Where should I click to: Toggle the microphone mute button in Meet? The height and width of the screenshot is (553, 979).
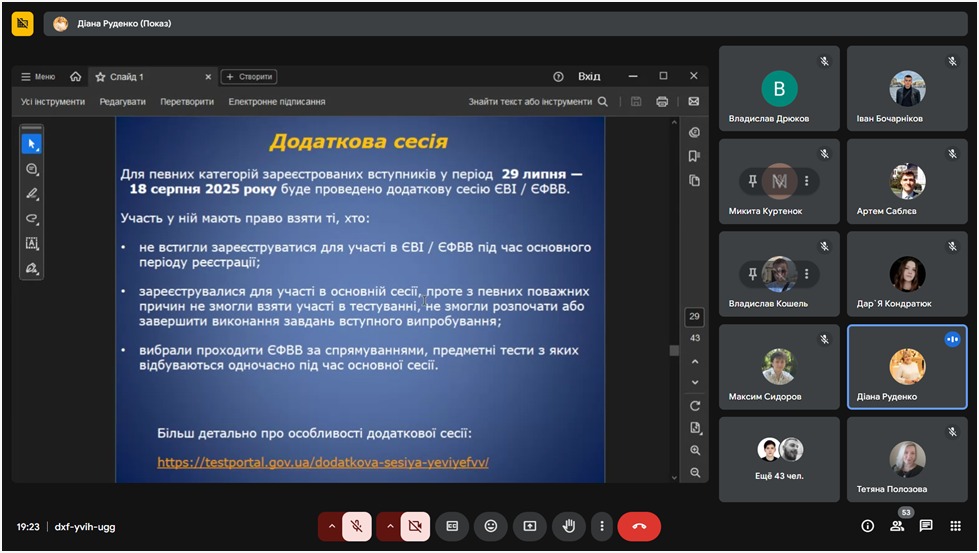coord(356,526)
